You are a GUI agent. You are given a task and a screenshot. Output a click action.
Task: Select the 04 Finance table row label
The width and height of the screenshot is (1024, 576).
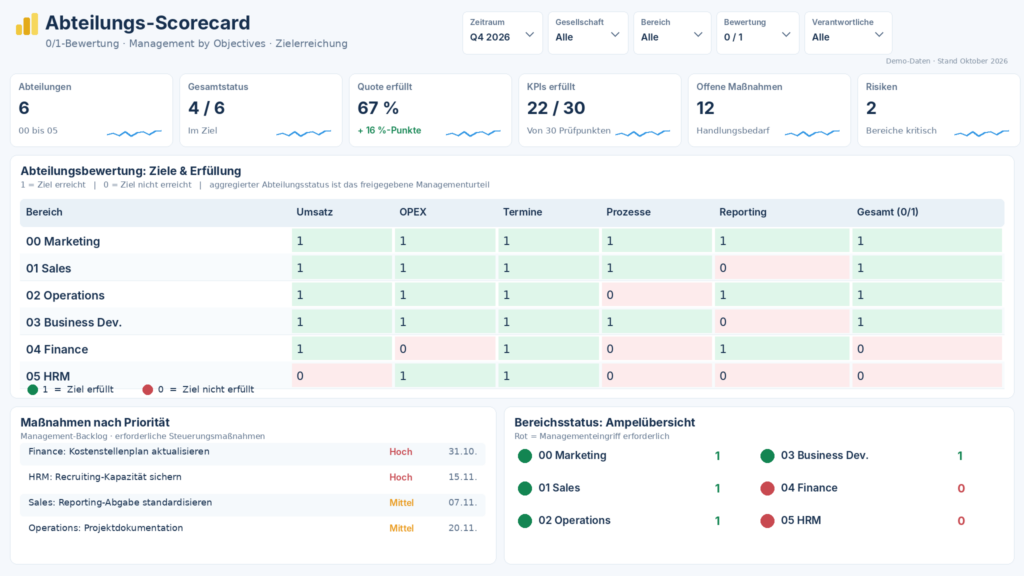click(57, 349)
